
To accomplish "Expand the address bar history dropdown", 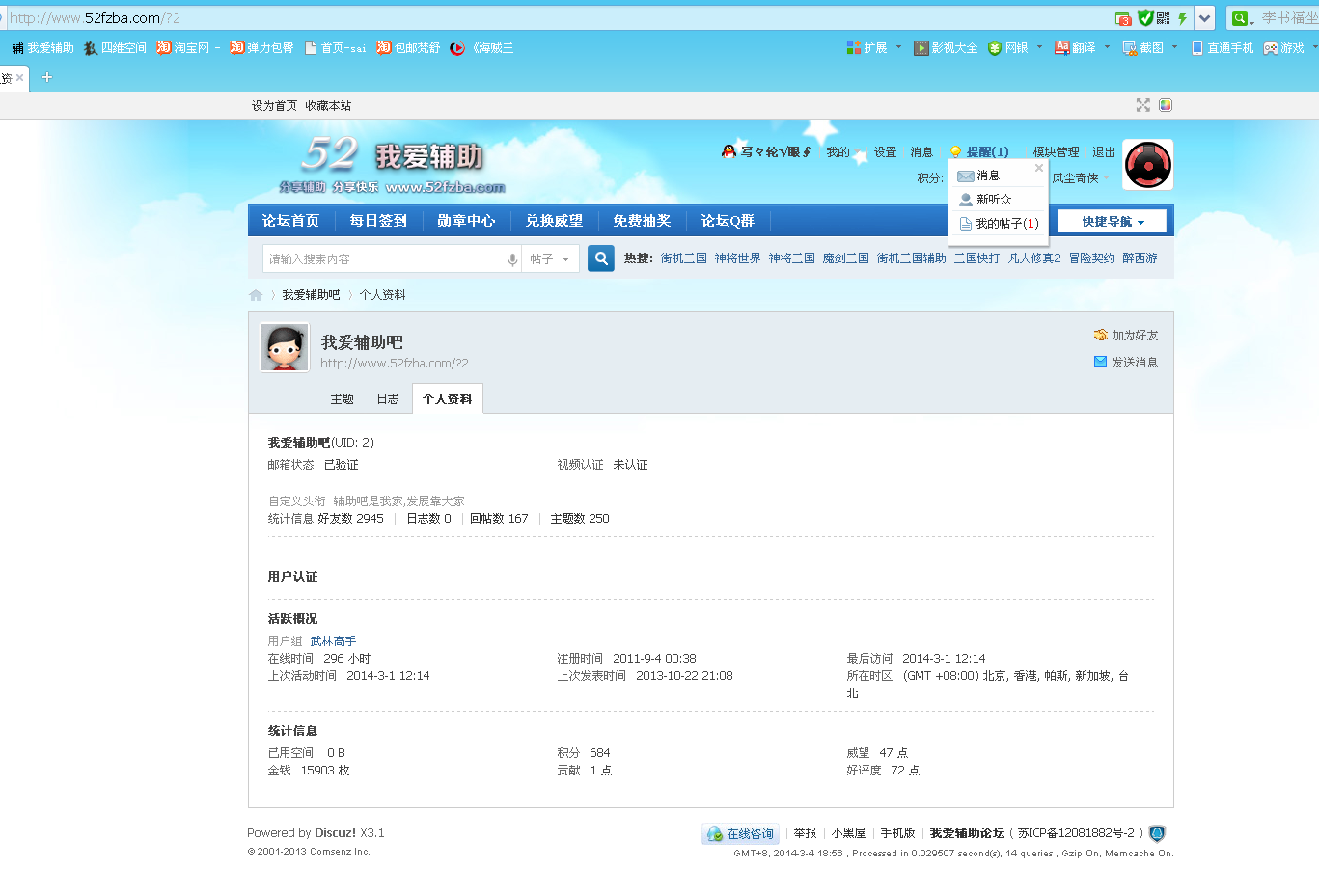I will click(1204, 18).
